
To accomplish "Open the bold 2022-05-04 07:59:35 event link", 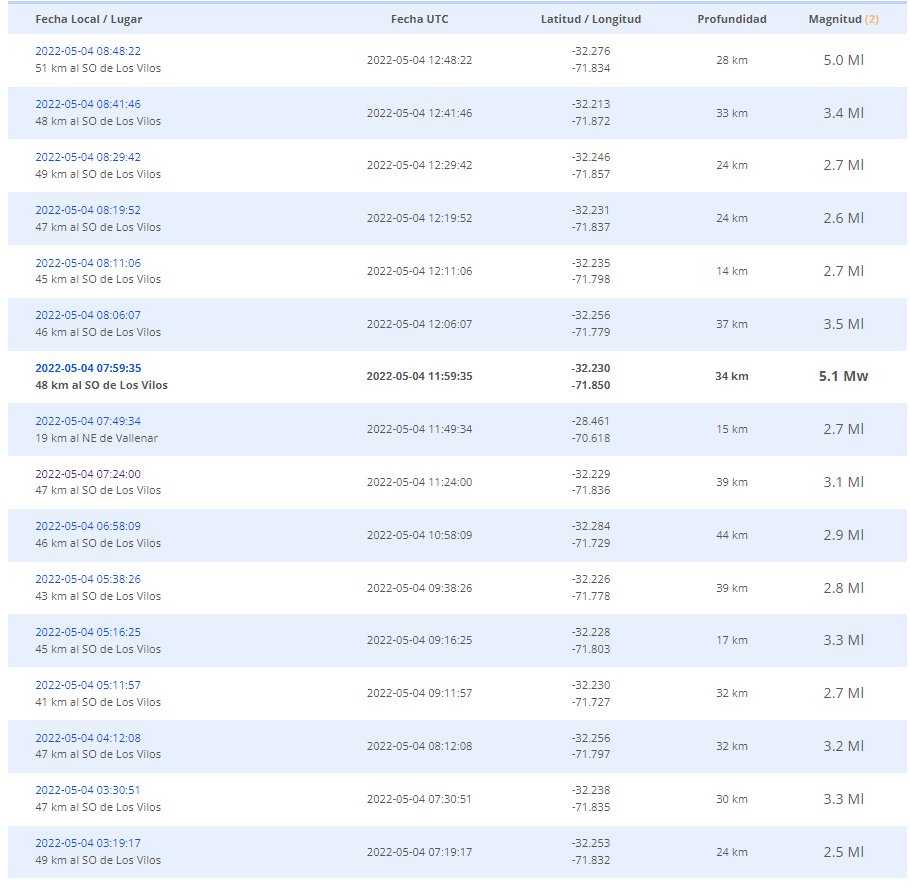I will pos(88,368).
